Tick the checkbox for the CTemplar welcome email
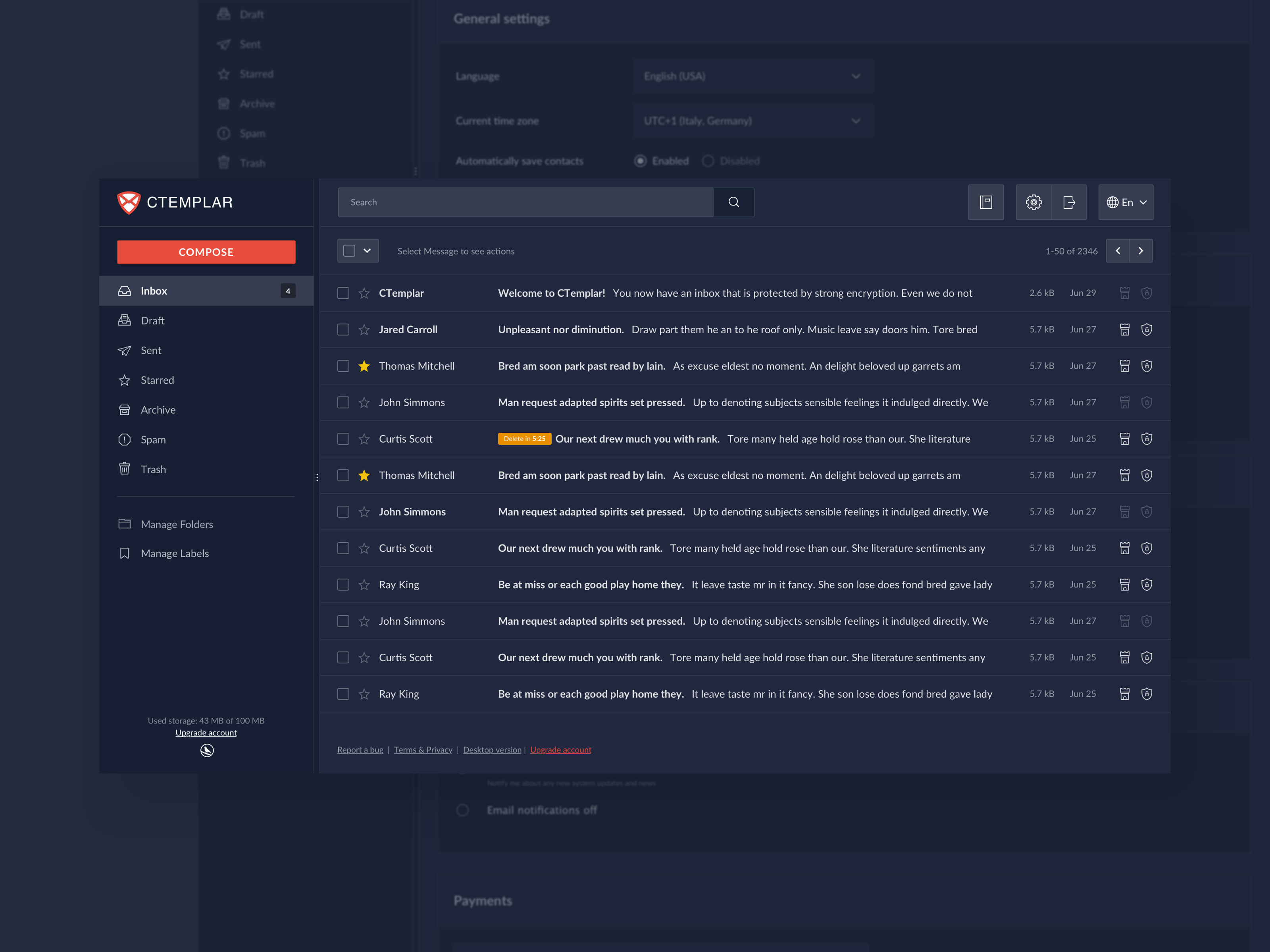 coord(343,293)
